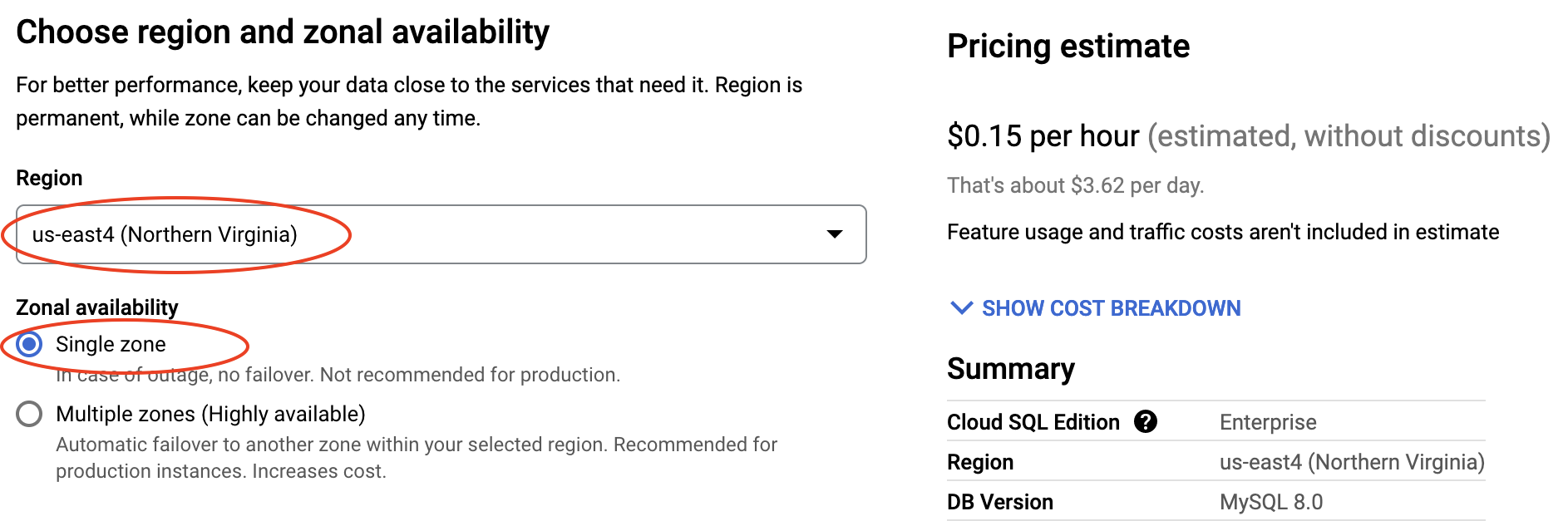The width and height of the screenshot is (1568, 521).
Task: Open the Region dropdown showing us-east4
Action: click(441, 234)
